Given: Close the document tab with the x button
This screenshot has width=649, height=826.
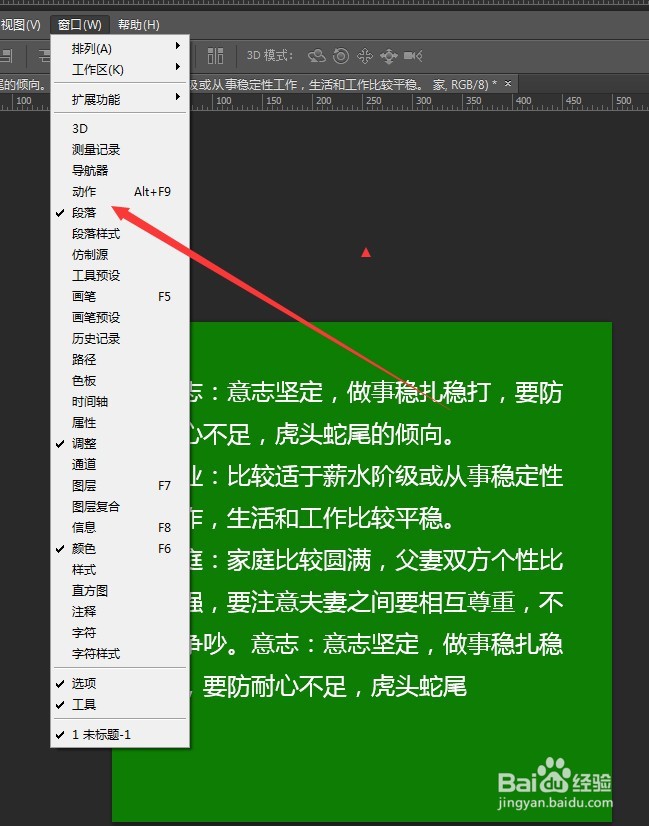Looking at the screenshot, I should click(x=508, y=83).
